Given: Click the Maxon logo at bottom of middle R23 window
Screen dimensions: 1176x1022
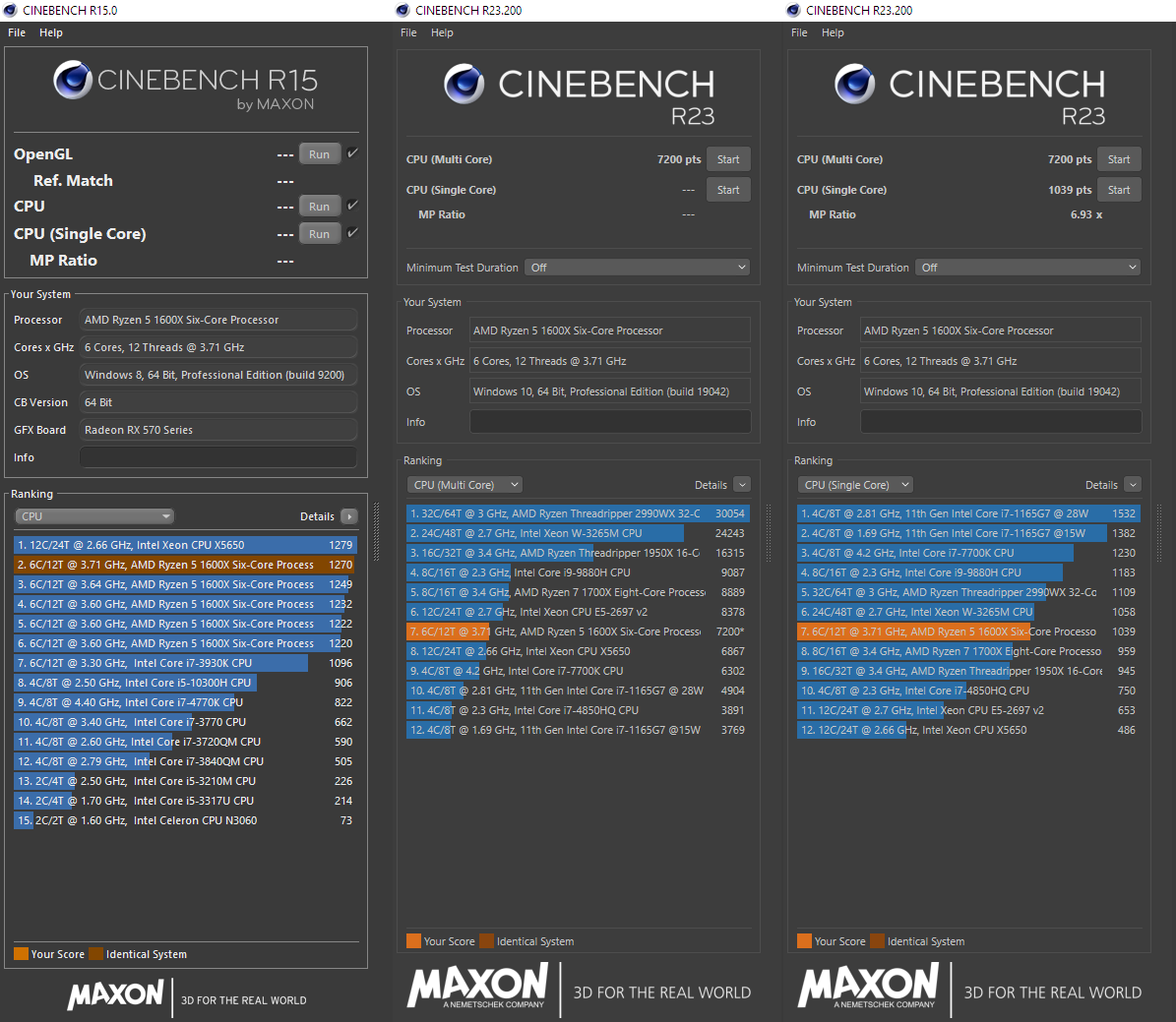Looking at the screenshot, I should pyautogui.click(x=477, y=987).
